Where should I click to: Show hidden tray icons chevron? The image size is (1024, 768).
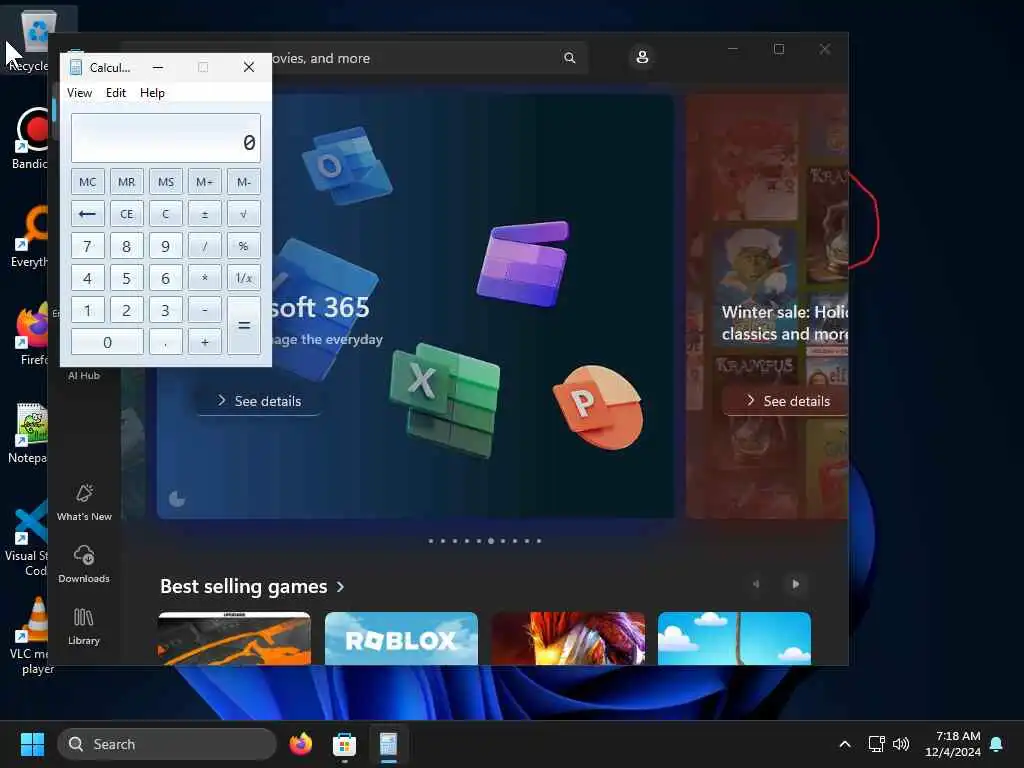coord(844,744)
